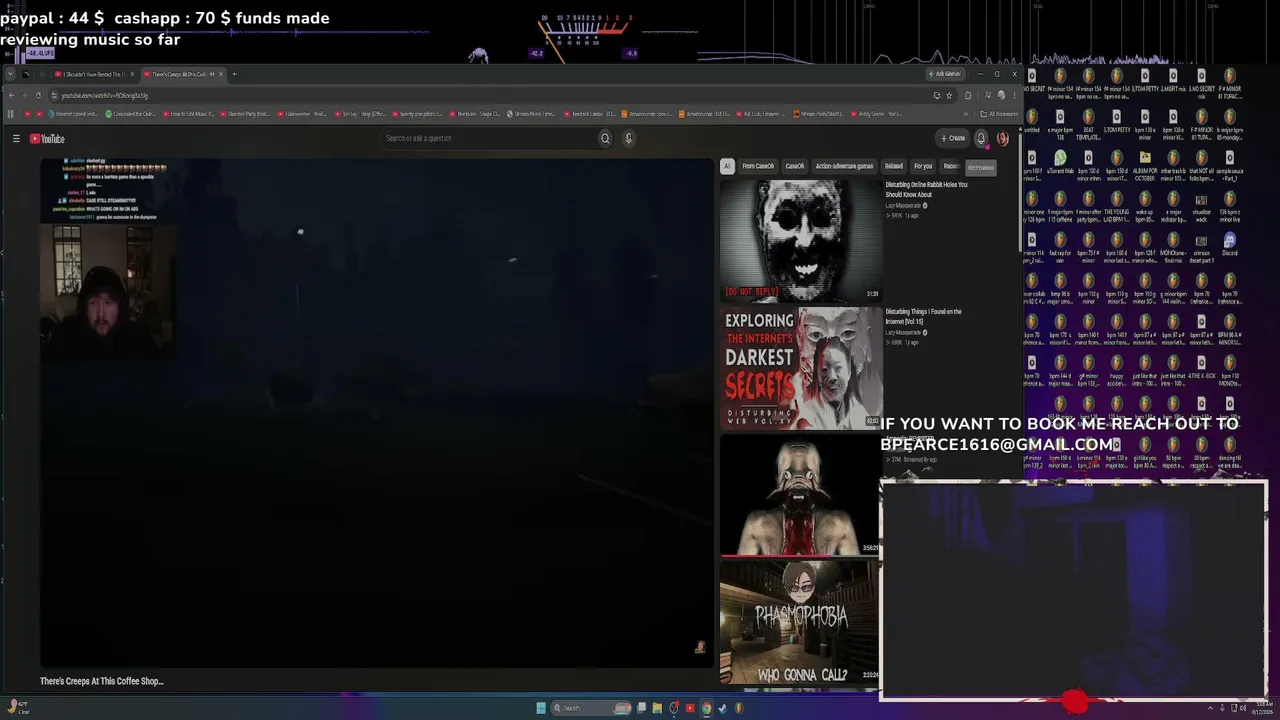This screenshot has height=720, width=1280.
Task: Click the Chrome address bar URL
Action: pos(105,95)
